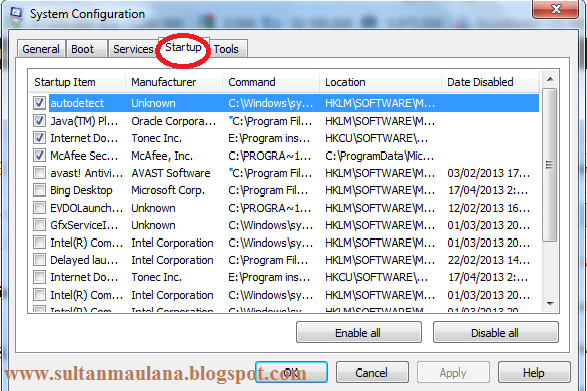Enable the GfxServiceI... startup checkbox
Viewport: 587px width, 391px height.
(x=39, y=225)
